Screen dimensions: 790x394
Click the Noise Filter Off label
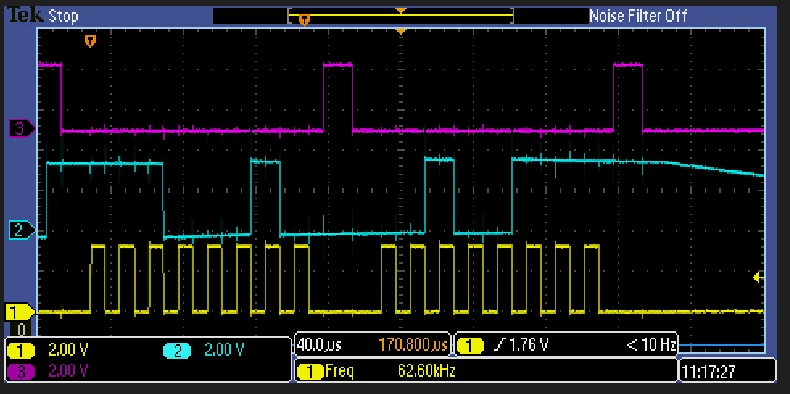[x=638, y=16]
